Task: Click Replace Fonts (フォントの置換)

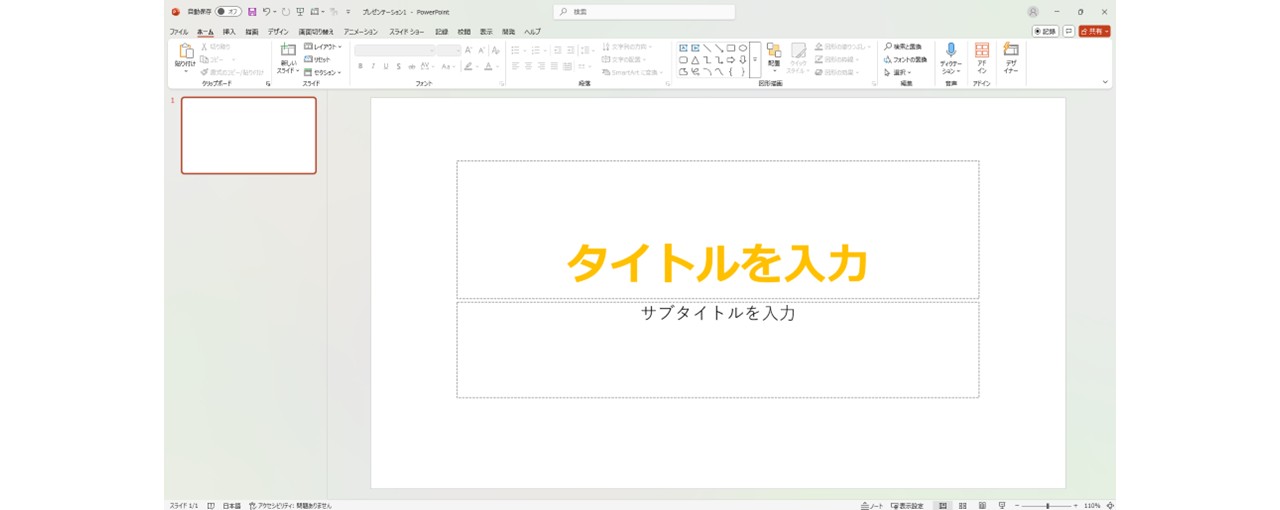Action: (905, 59)
